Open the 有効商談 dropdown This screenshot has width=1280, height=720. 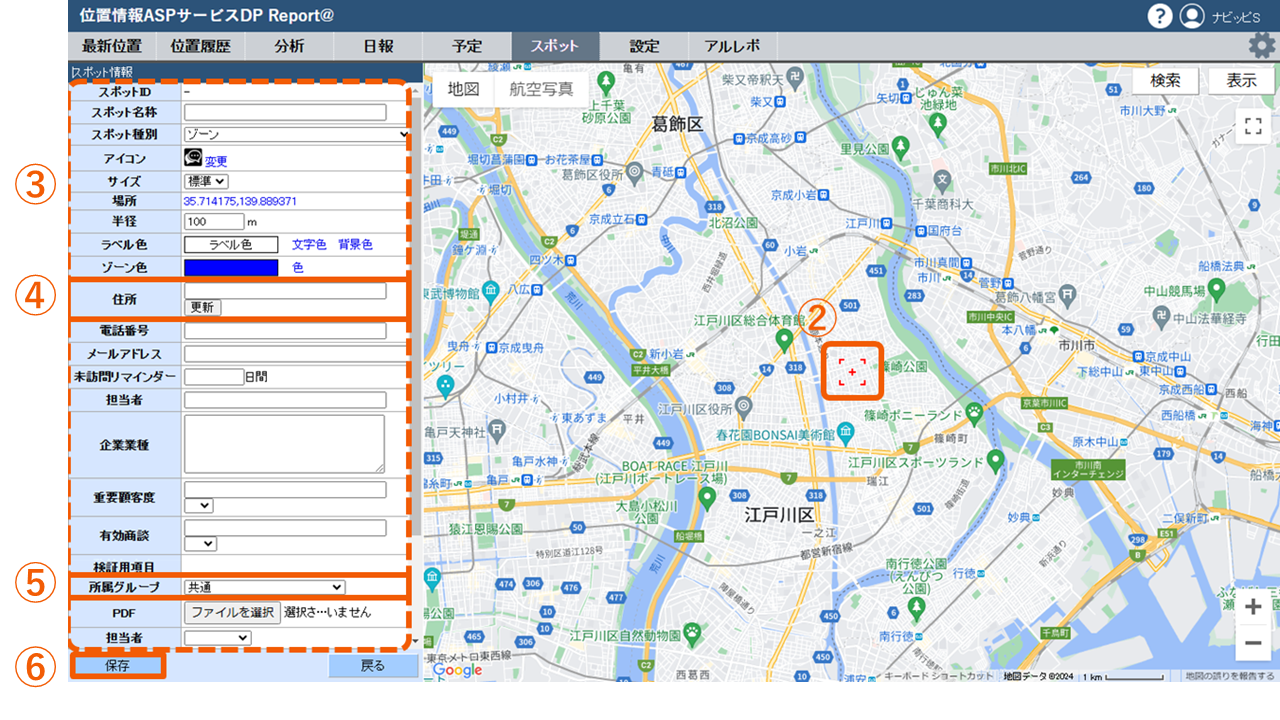201,543
